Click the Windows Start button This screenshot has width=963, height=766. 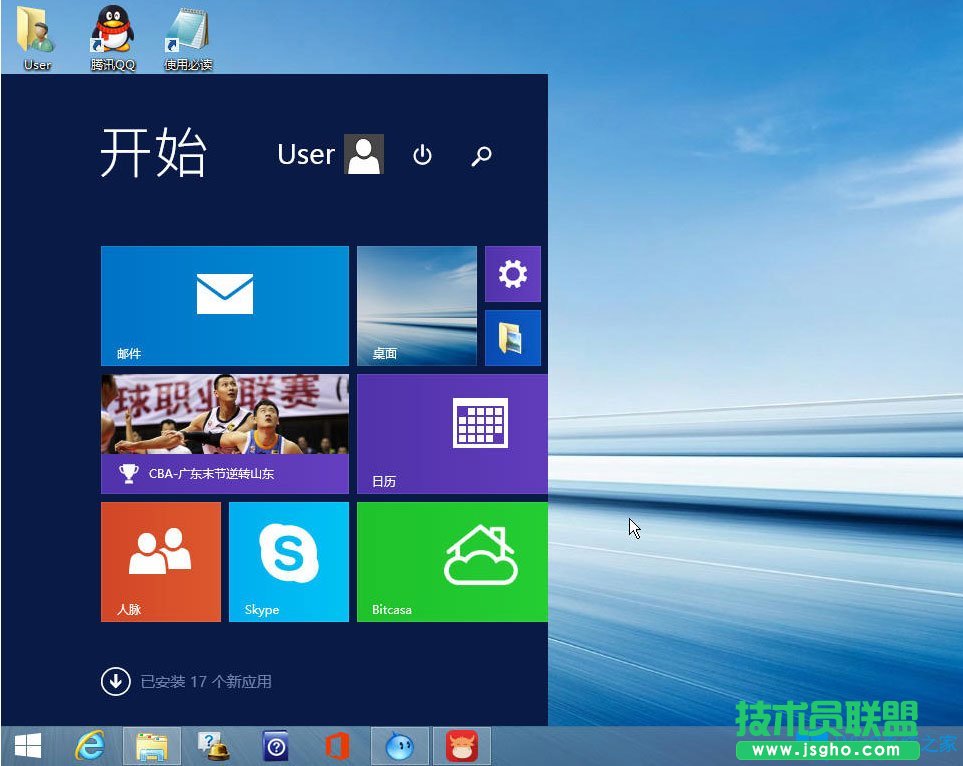(x=27, y=745)
